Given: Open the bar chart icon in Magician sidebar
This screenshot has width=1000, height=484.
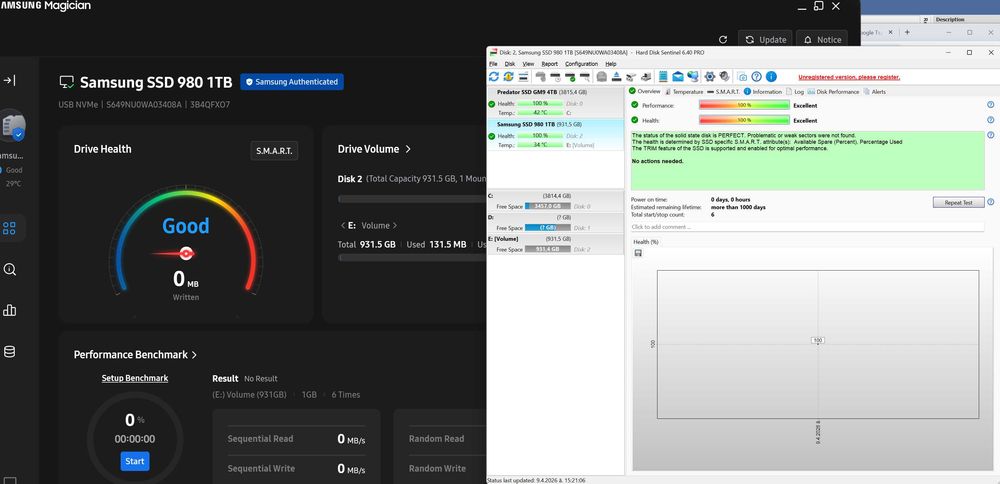Looking at the screenshot, I should click(x=9, y=311).
